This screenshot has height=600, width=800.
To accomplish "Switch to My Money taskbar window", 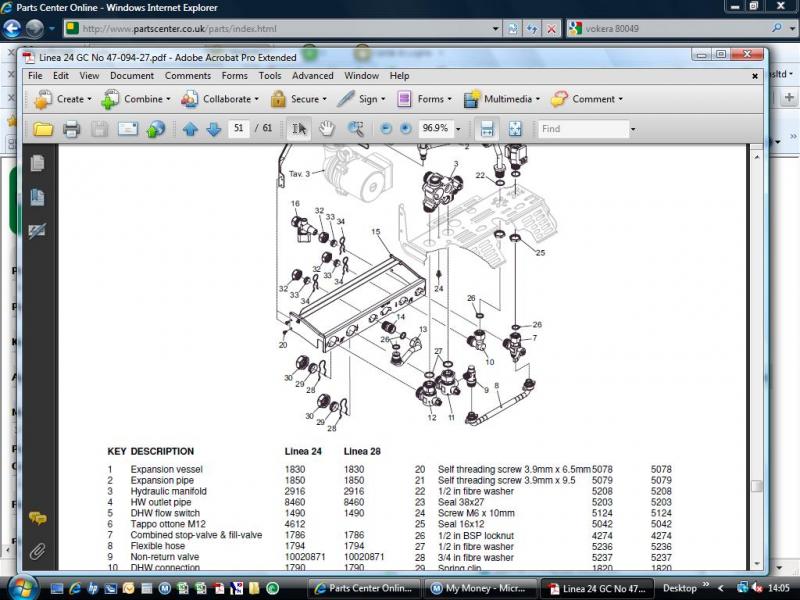I will pos(478,588).
